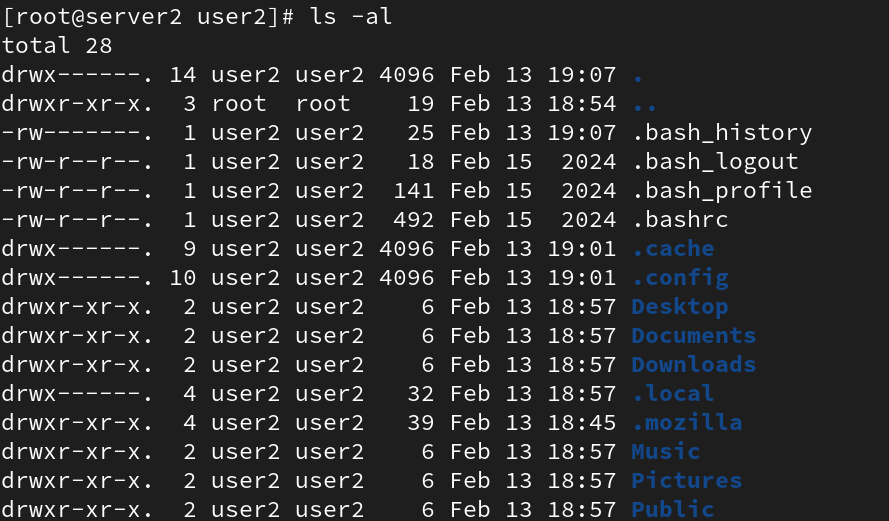The width and height of the screenshot is (889, 521).
Task: Click the .bash_profile file entry
Action: (x=722, y=191)
